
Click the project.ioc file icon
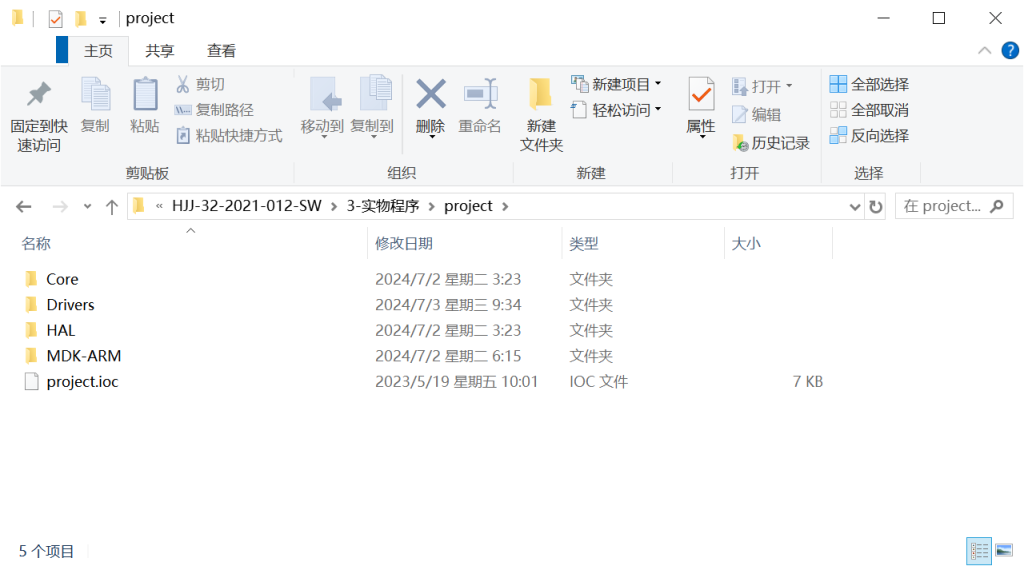31,381
